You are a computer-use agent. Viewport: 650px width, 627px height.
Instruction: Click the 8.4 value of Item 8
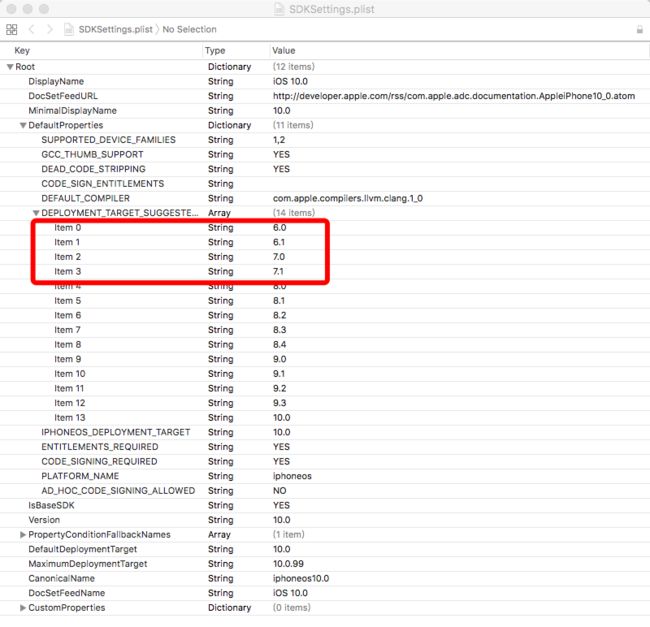pos(279,344)
